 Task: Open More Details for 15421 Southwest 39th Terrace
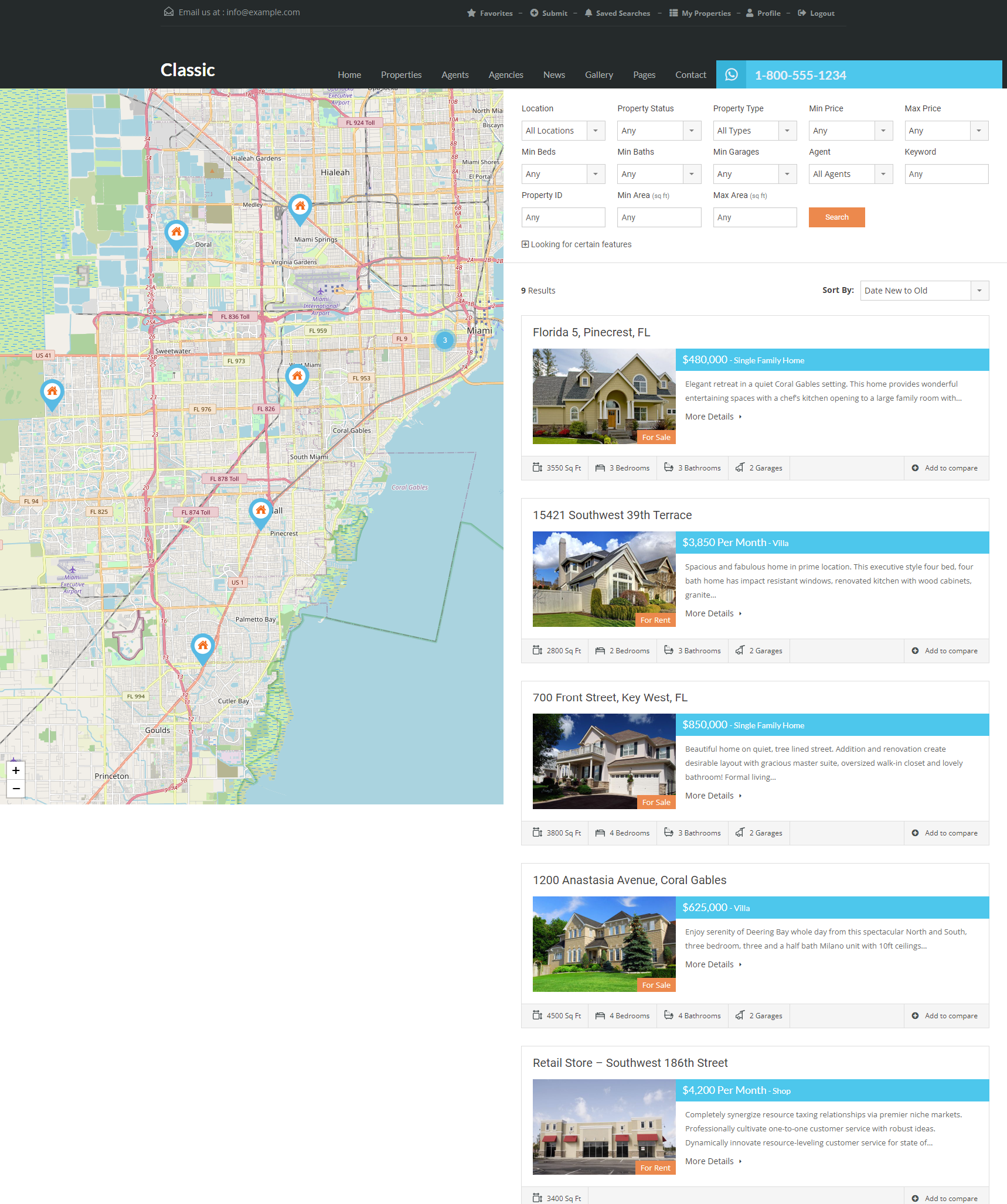713,613
